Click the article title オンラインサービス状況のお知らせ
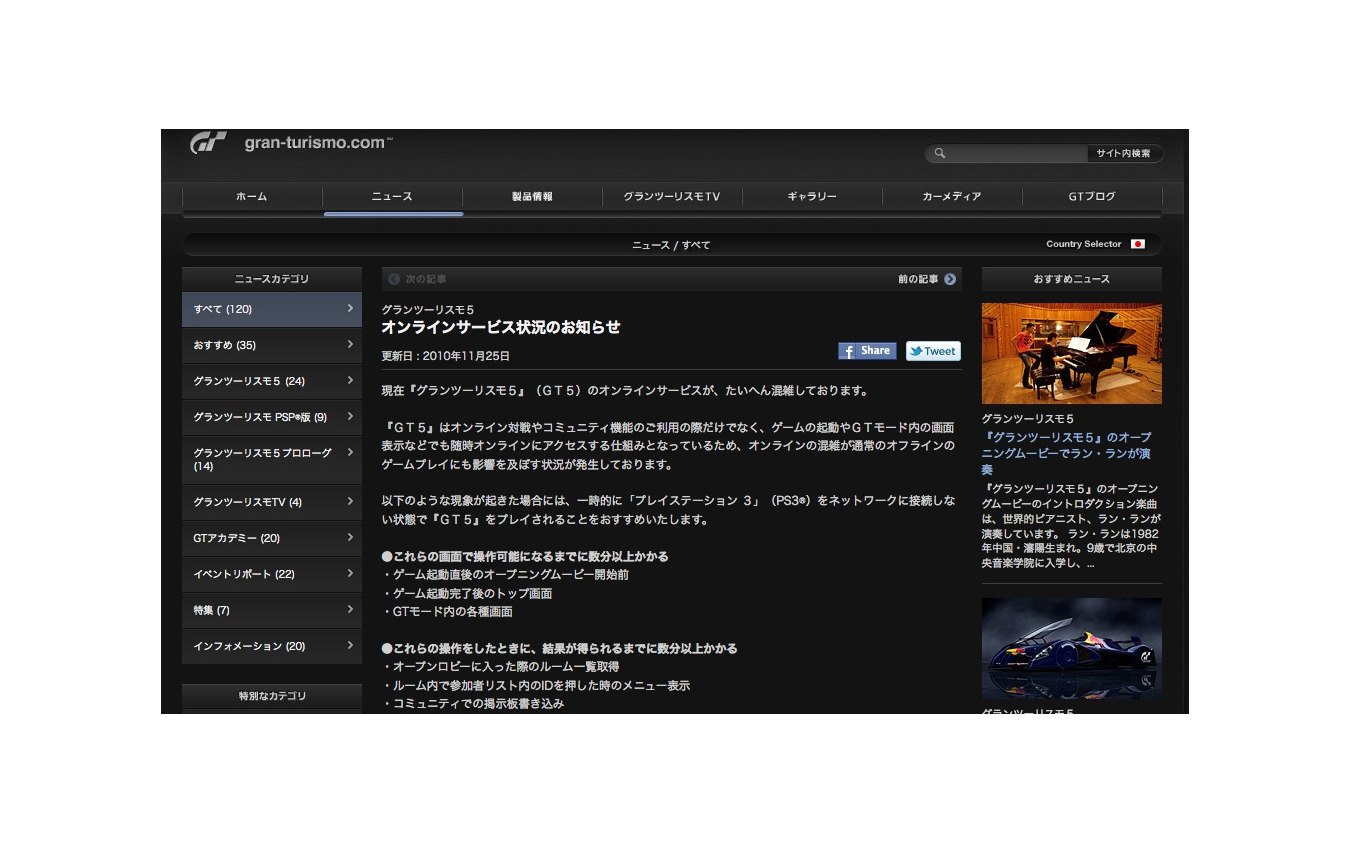1350x844 pixels. [501, 327]
